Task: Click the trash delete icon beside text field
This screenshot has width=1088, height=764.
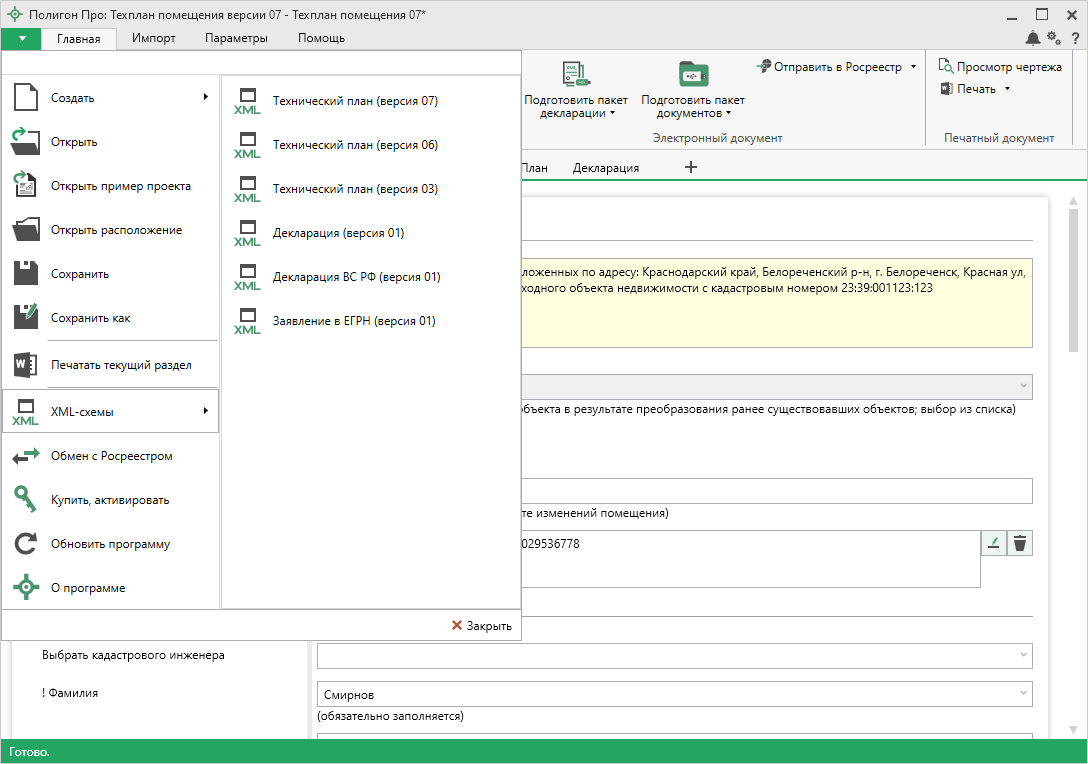Action: [x=1019, y=543]
